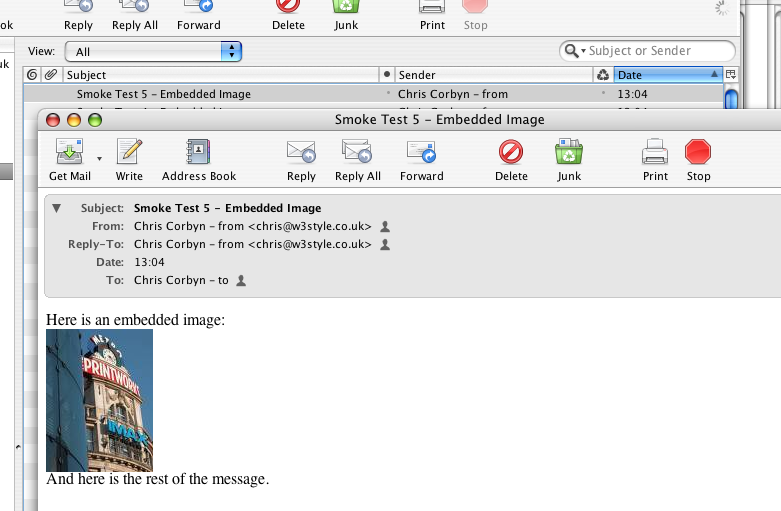Click the Write new message icon
781x511 pixels.
click(129, 159)
